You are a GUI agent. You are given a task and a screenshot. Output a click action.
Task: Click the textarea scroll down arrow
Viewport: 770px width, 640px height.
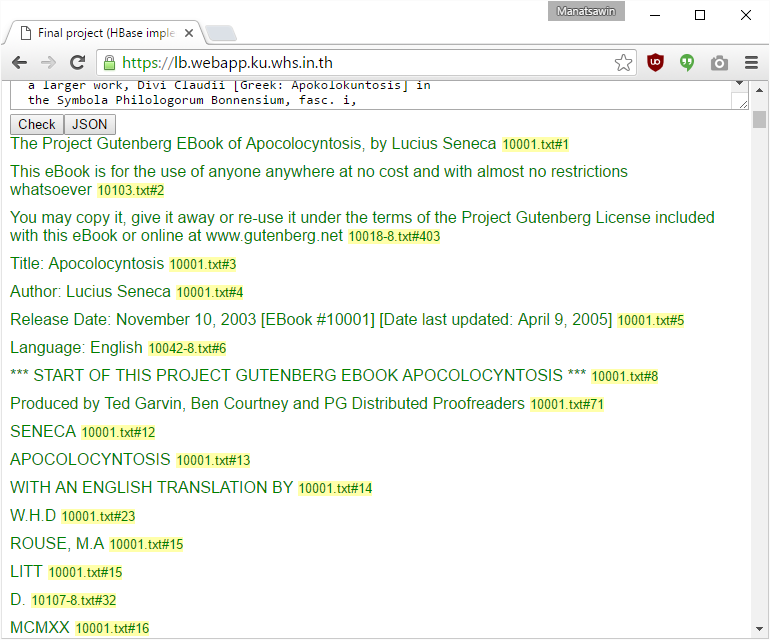point(740,84)
